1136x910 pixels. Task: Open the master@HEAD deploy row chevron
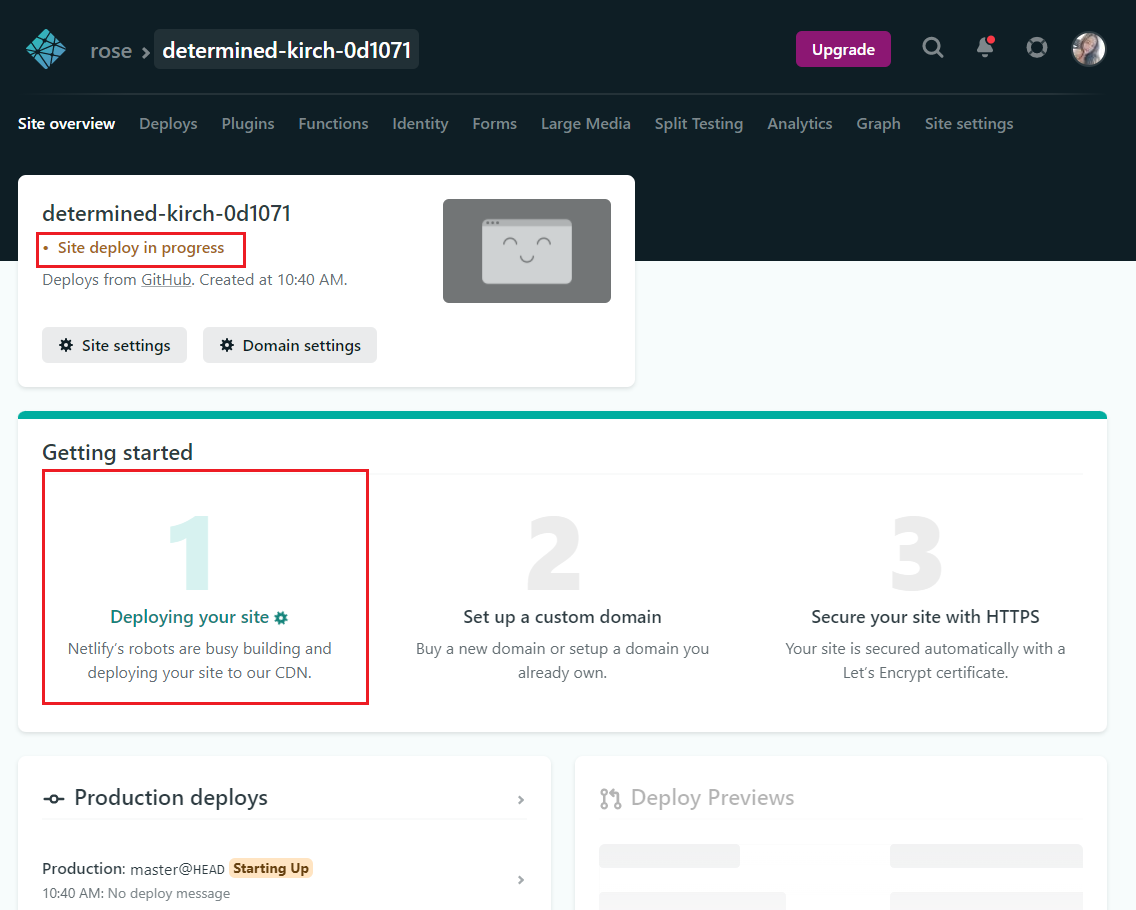(521, 880)
